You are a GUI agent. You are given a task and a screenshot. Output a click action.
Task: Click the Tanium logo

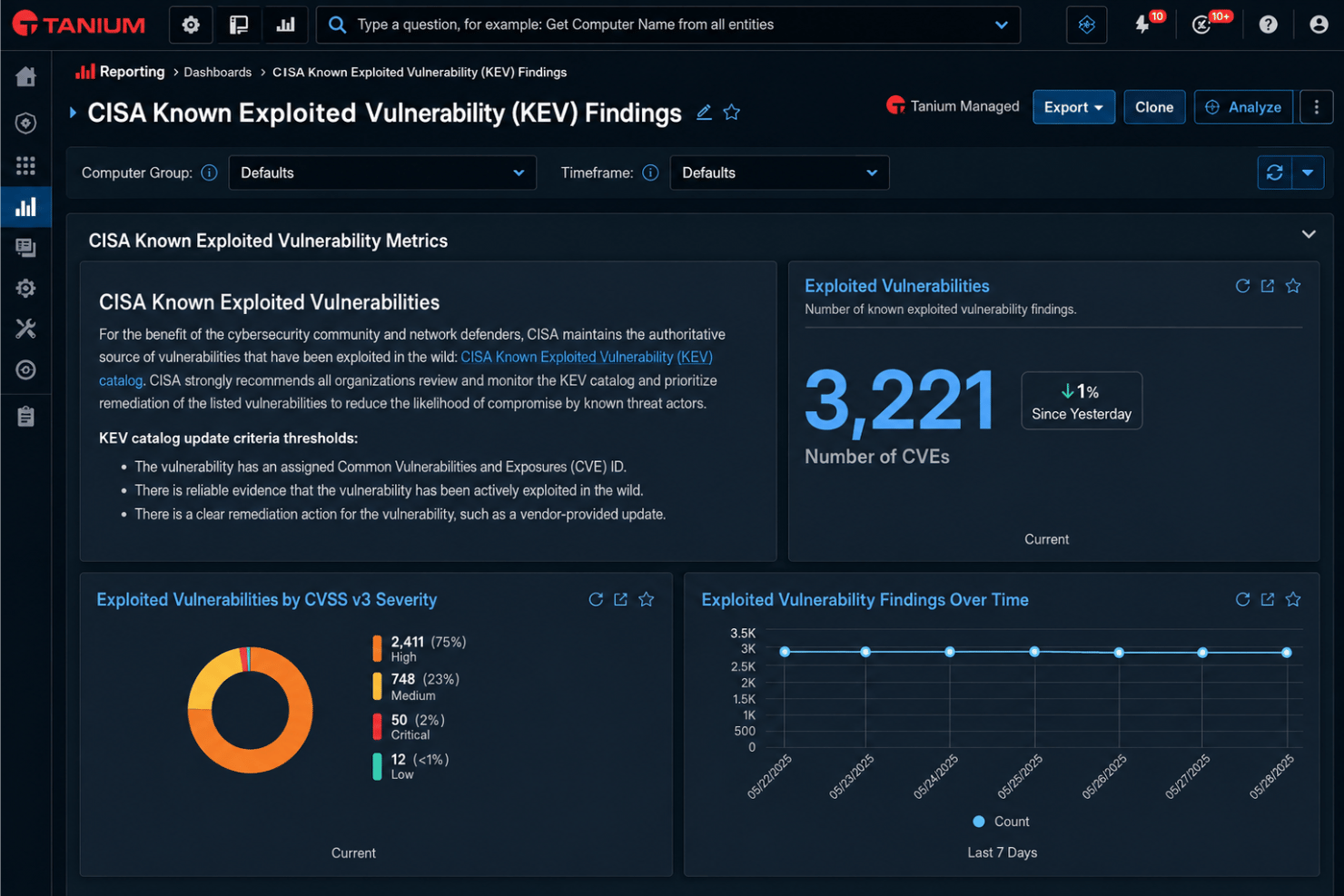(x=79, y=25)
